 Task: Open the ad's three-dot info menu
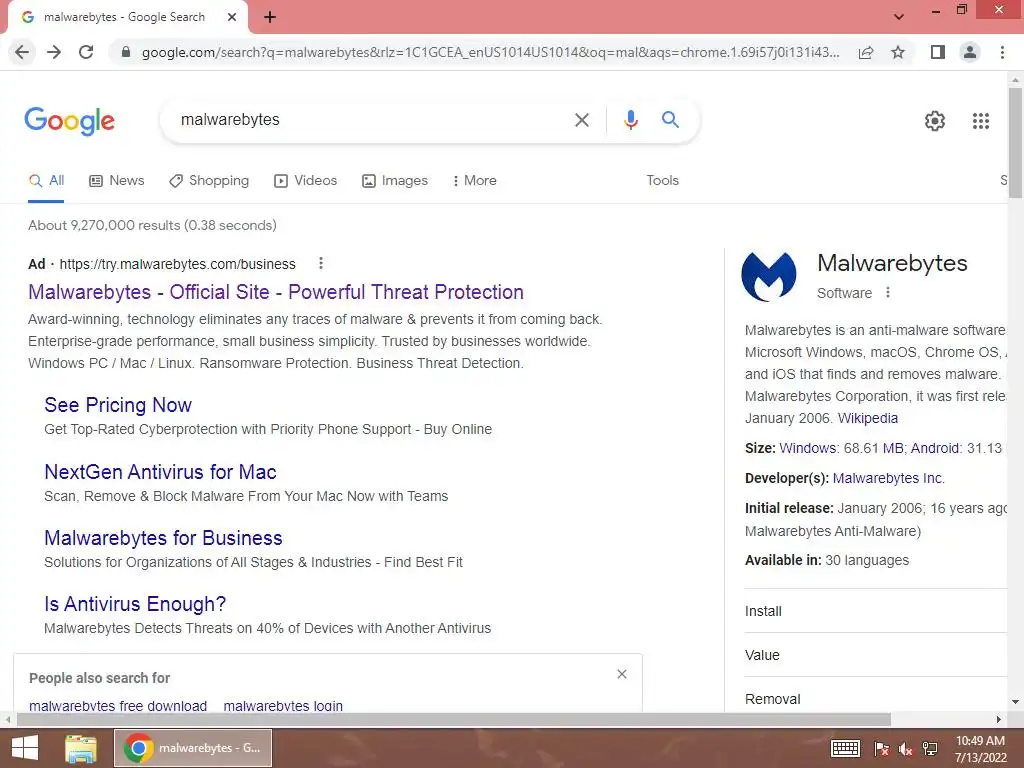tap(321, 263)
